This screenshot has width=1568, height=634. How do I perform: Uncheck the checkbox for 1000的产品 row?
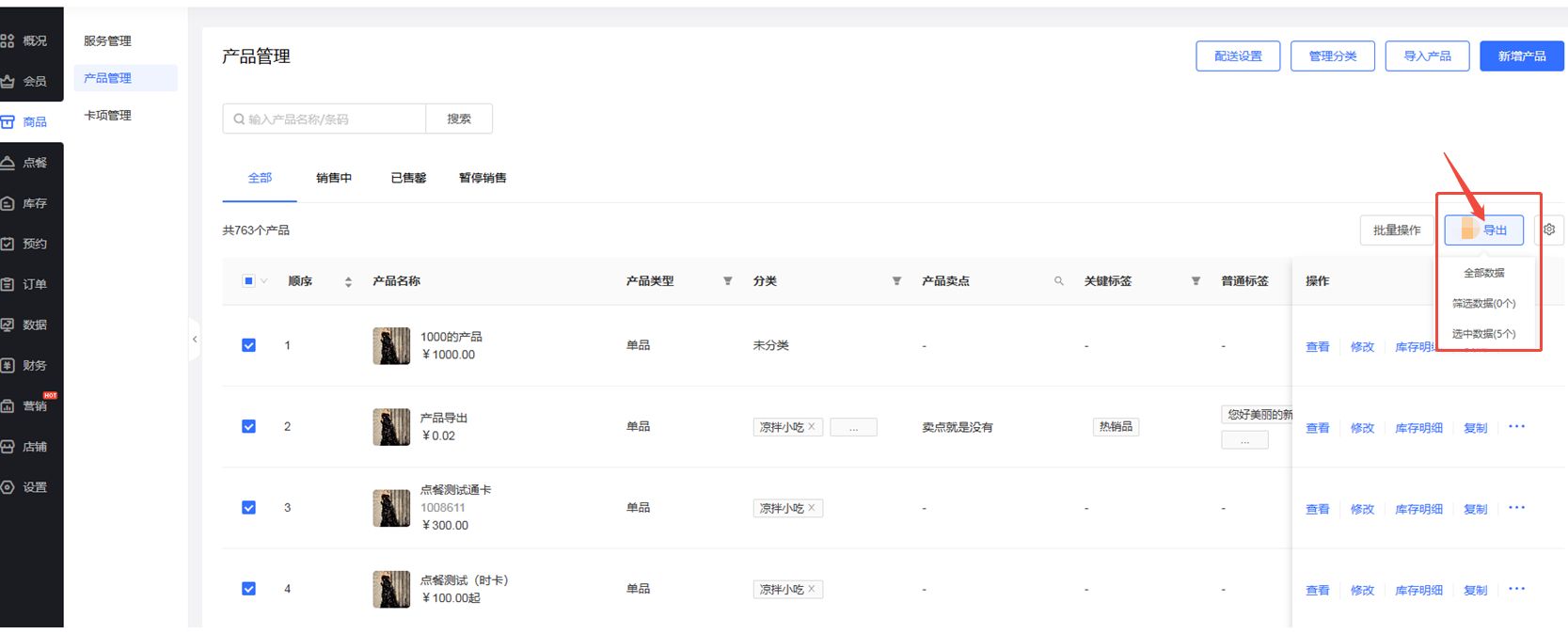(248, 345)
